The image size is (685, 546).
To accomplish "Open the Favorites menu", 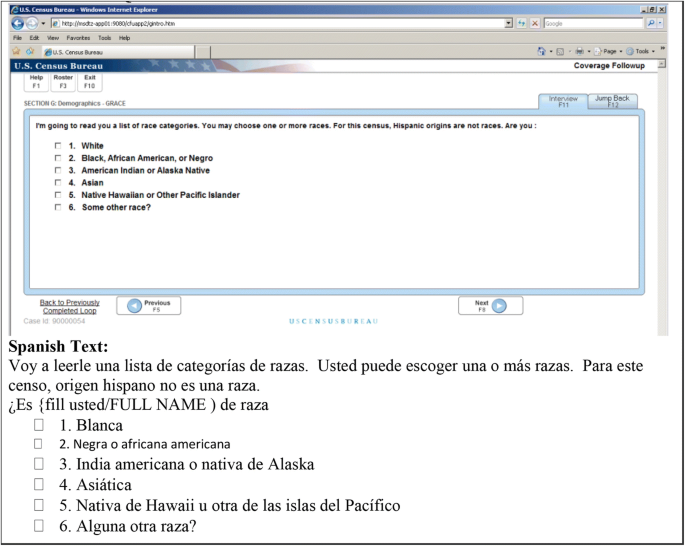I will (x=78, y=37).
